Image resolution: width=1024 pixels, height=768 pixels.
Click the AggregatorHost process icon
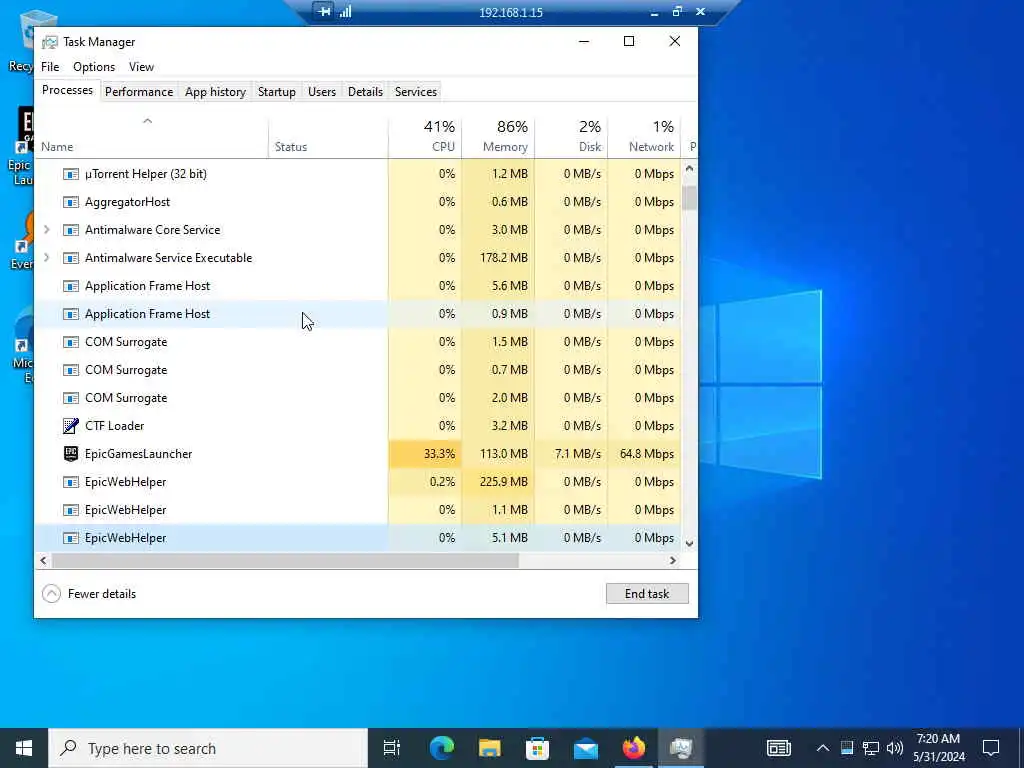71,202
